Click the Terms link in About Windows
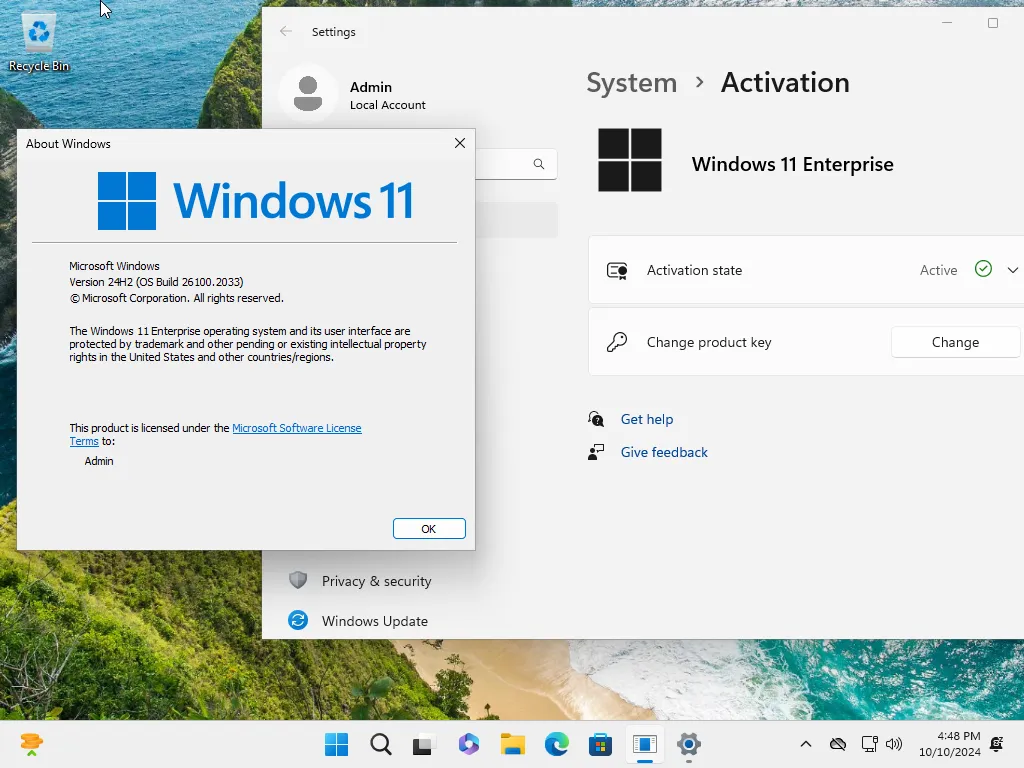 (84, 441)
